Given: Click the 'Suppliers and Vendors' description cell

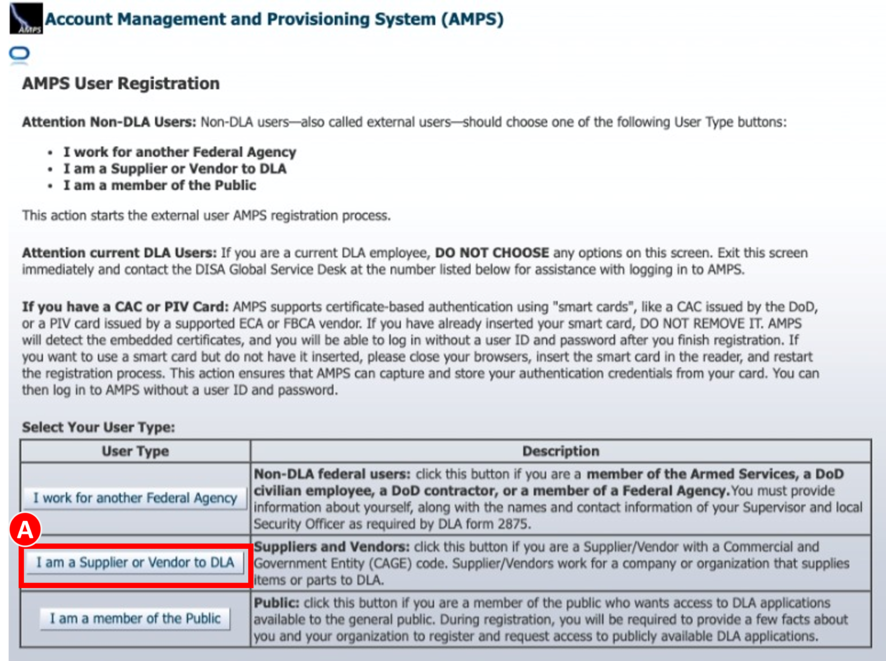Looking at the screenshot, I should click(x=560, y=563).
